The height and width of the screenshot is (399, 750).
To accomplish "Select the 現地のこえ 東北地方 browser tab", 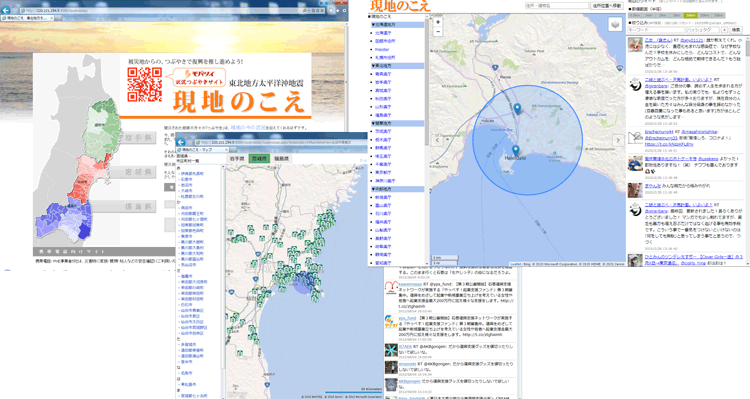I will click(28, 18).
